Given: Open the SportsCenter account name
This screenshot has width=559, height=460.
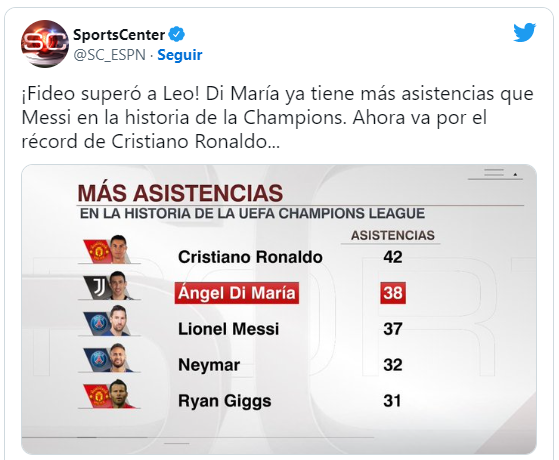Looking at the screenshot, I should (119, 35).
